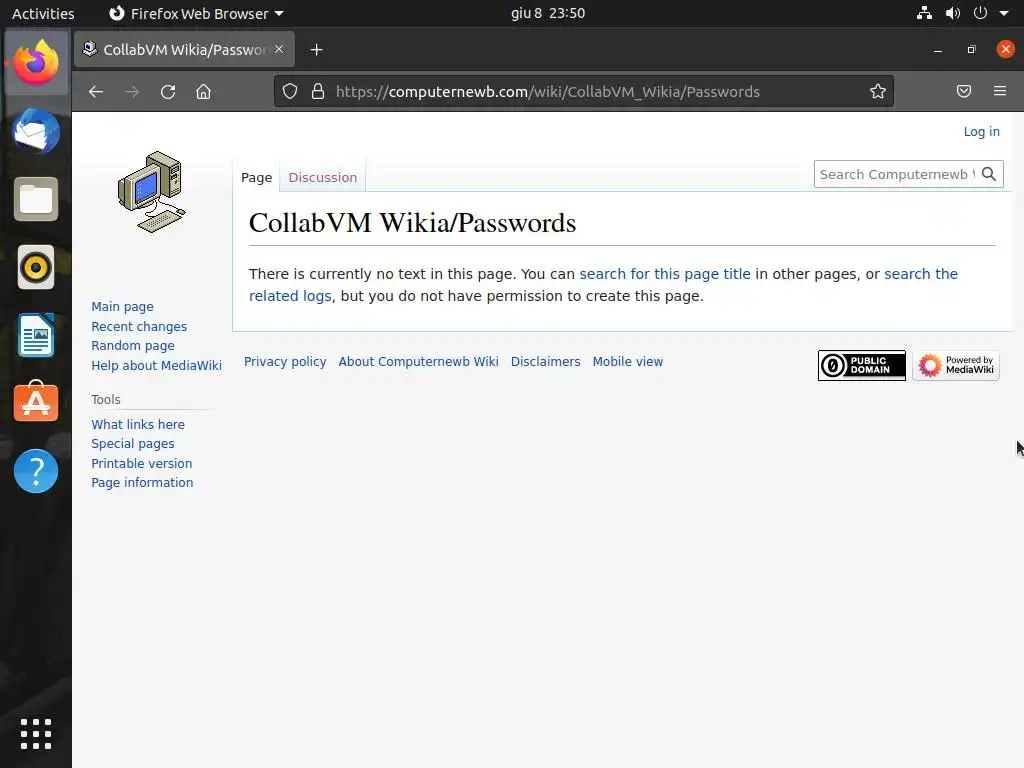Open the clock and calendar panel

548,13
